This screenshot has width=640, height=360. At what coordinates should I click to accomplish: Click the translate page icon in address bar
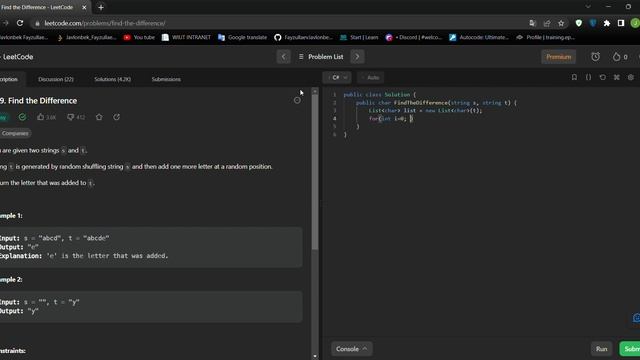(x=532, y=23)
